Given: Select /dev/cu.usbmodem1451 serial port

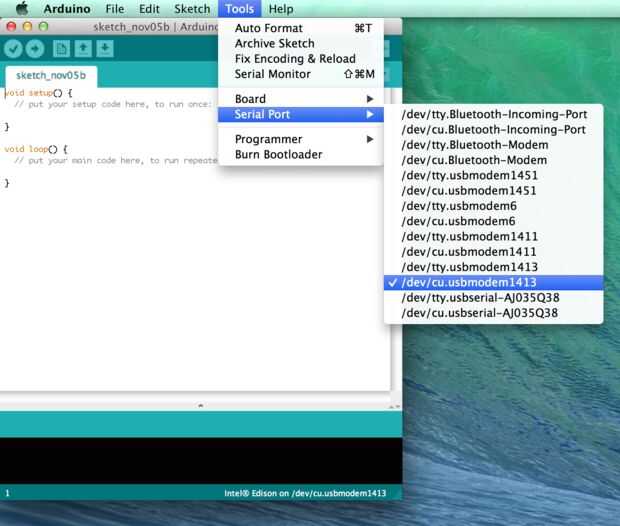Looking at the screenshot, I should pyautogui.click(x=493, y=191).
